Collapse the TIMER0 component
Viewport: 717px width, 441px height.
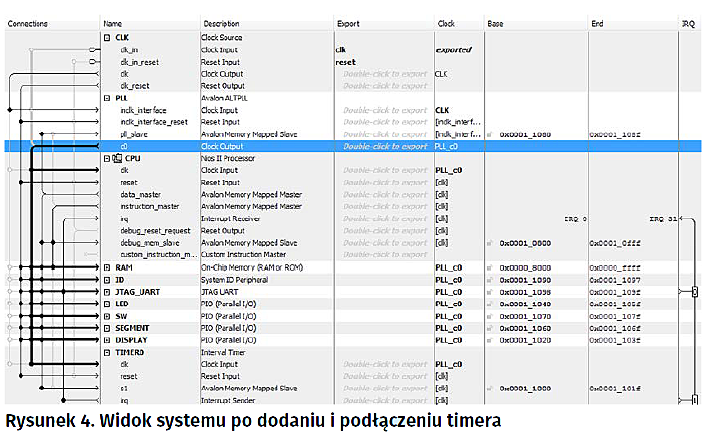[x=107, y=352]
